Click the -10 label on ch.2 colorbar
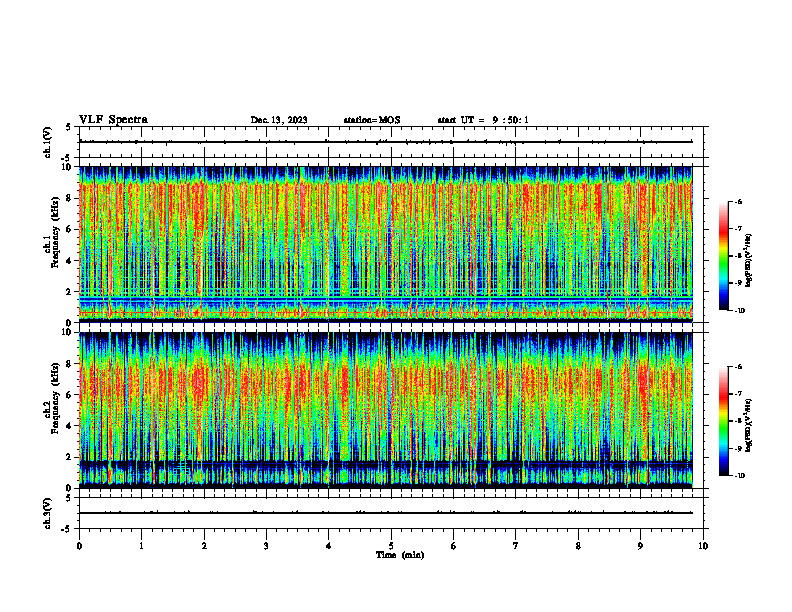This screenshot has width=792, height=612. [739, 476]
